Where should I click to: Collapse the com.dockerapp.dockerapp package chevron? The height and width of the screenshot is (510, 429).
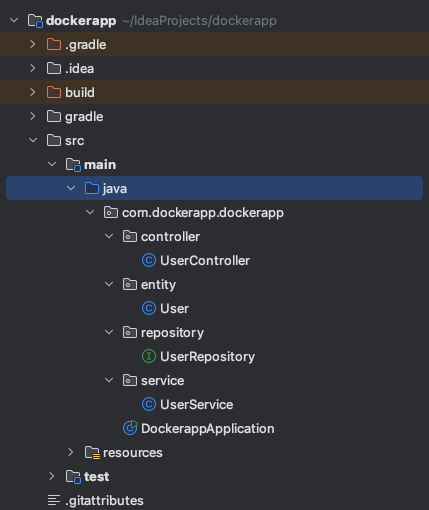90,212
